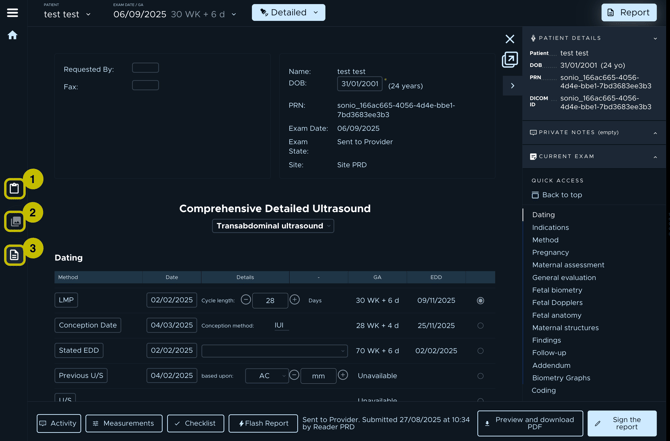
Task: Open the Measurements panel
Action: coord(124,423)
